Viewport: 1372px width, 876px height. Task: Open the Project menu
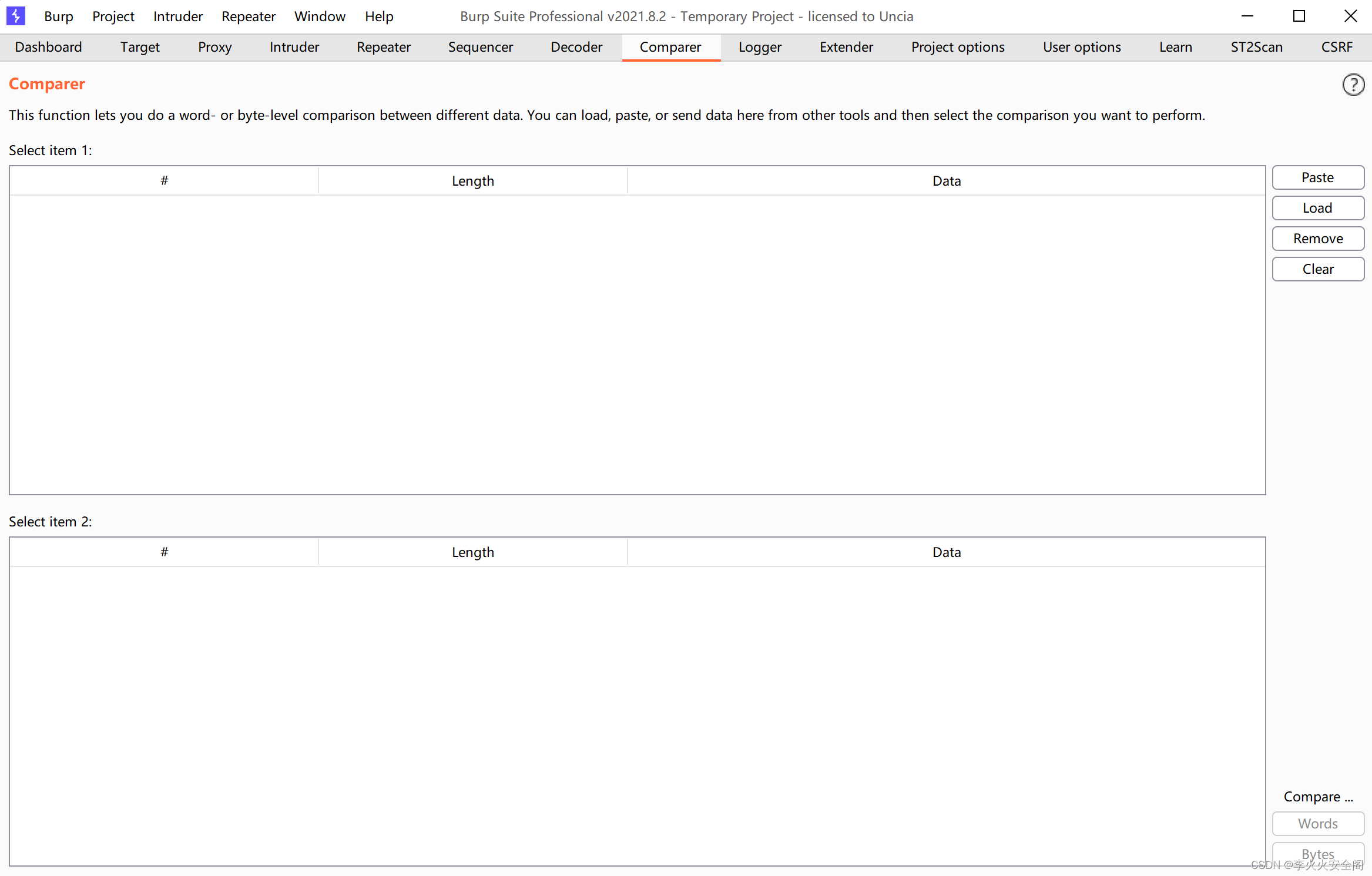click(113, 16)
